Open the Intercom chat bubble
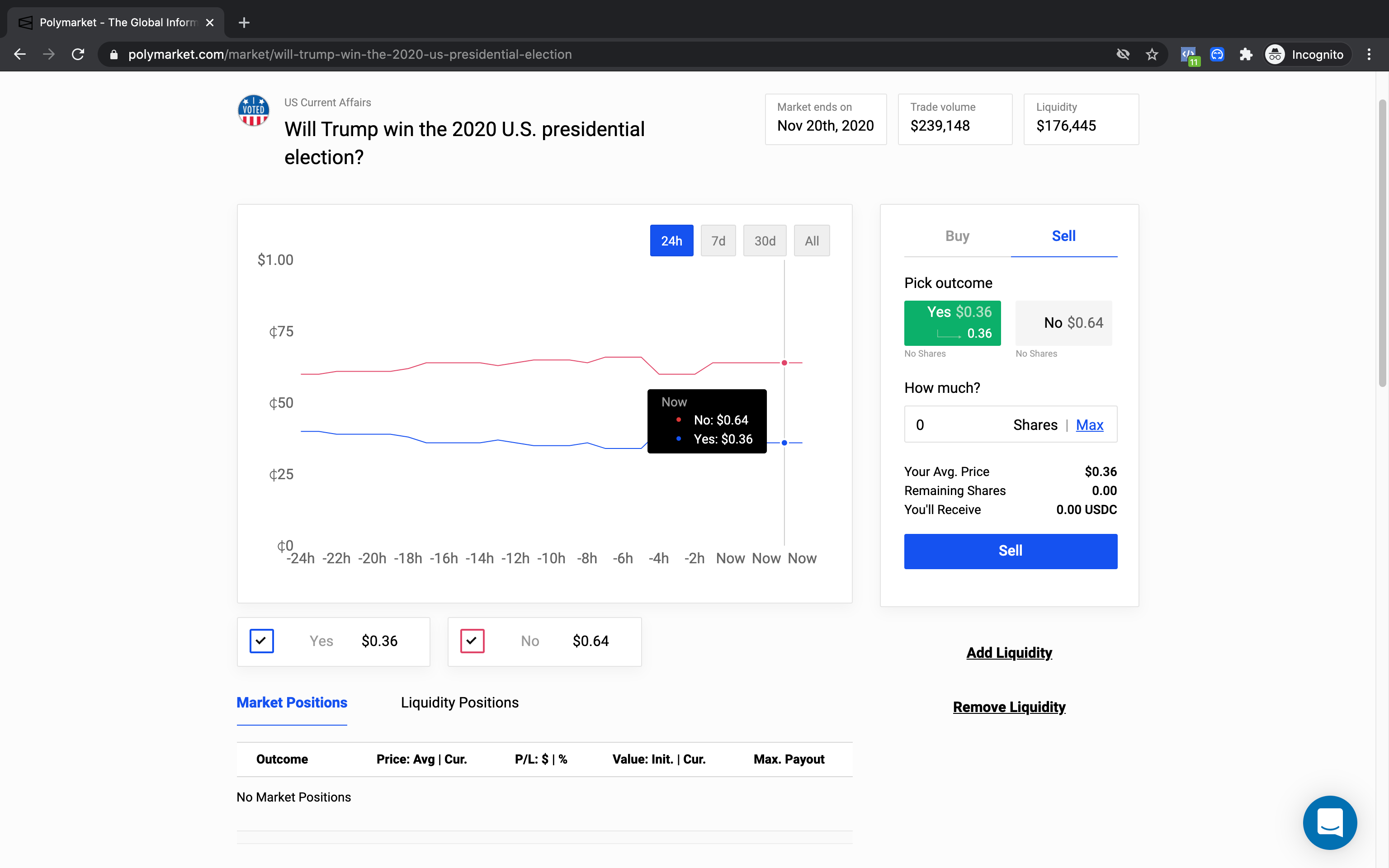This screenshot has width=1389, height=868. [x=1330, y=822]
